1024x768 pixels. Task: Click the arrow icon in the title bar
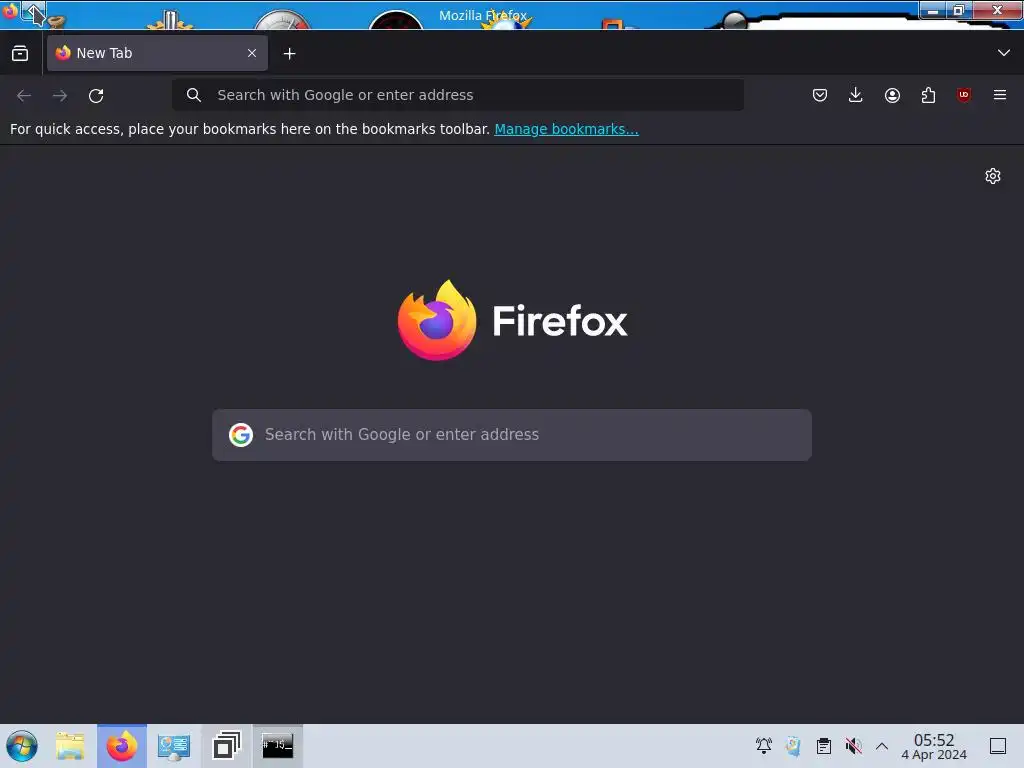[35, 12]
